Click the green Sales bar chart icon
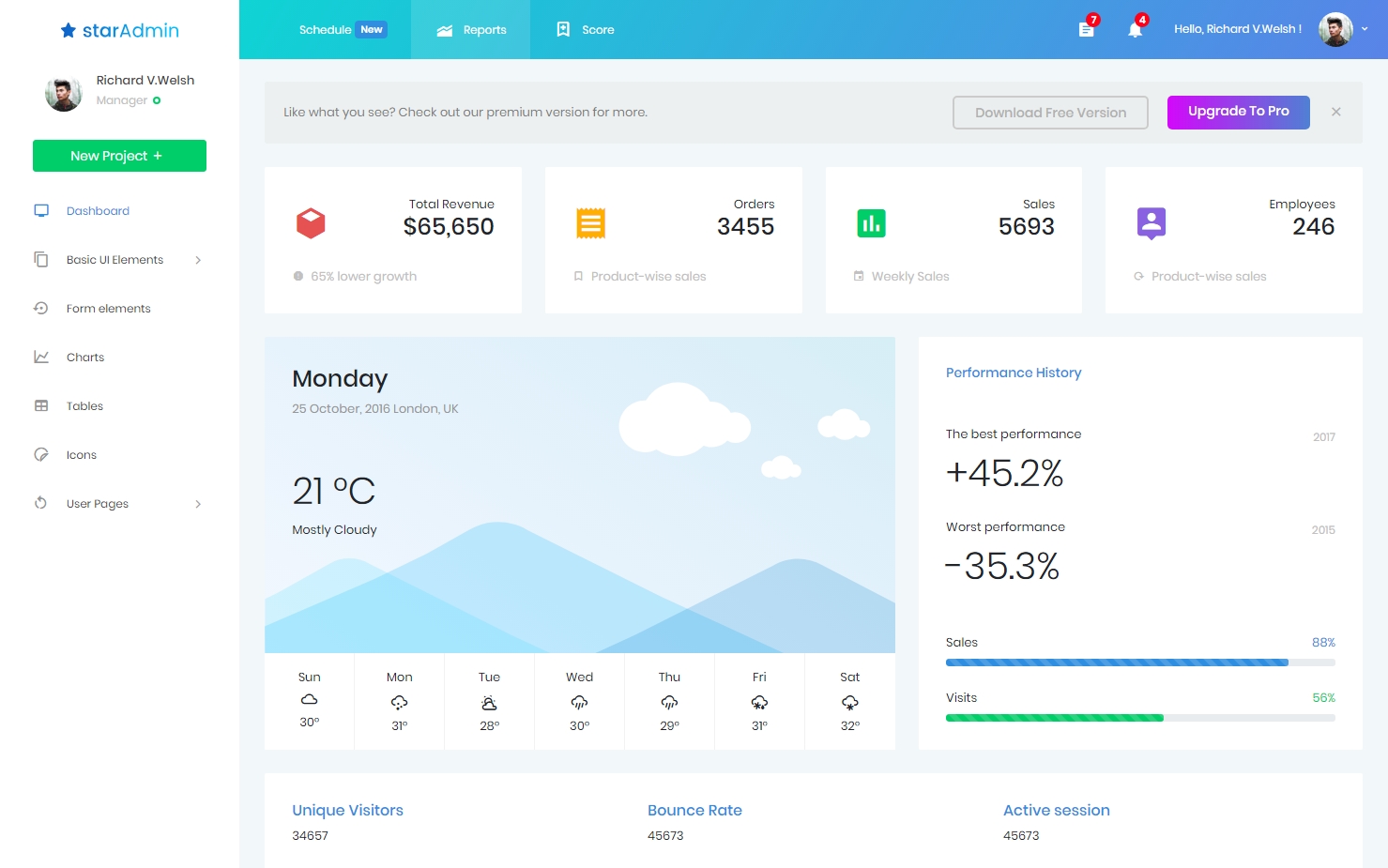Viewport: 1388px width, 868px height. [871, 223]
